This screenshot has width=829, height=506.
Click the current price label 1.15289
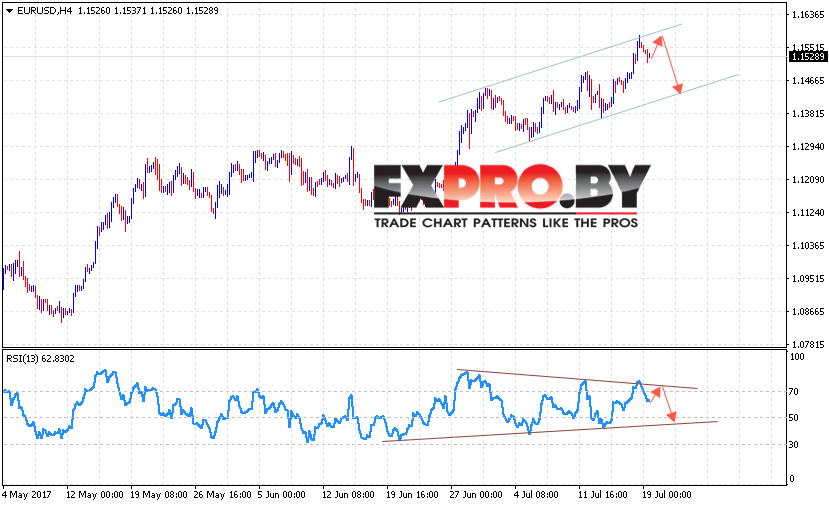click(x=807, y=57)
